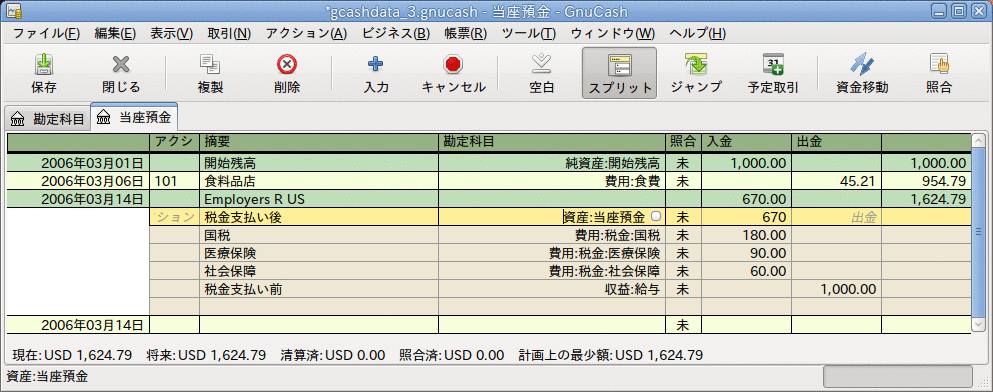Open the account dropdown beside 資産:当座預金
993x392 pixels.
[x=655, y=216]
